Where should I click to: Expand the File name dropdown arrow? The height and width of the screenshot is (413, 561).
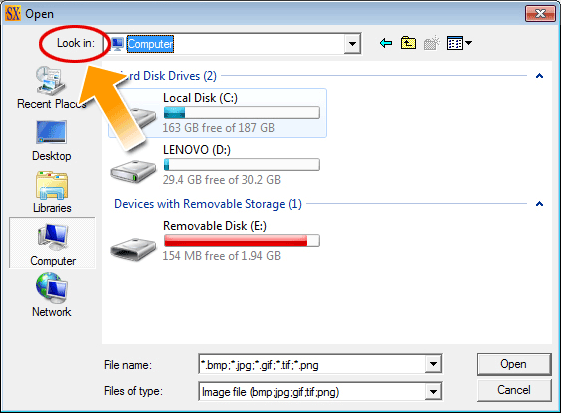pos(433,364)
